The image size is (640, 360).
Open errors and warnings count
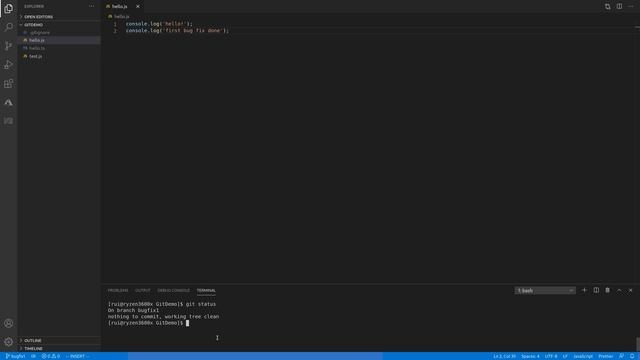coord(51,356)
